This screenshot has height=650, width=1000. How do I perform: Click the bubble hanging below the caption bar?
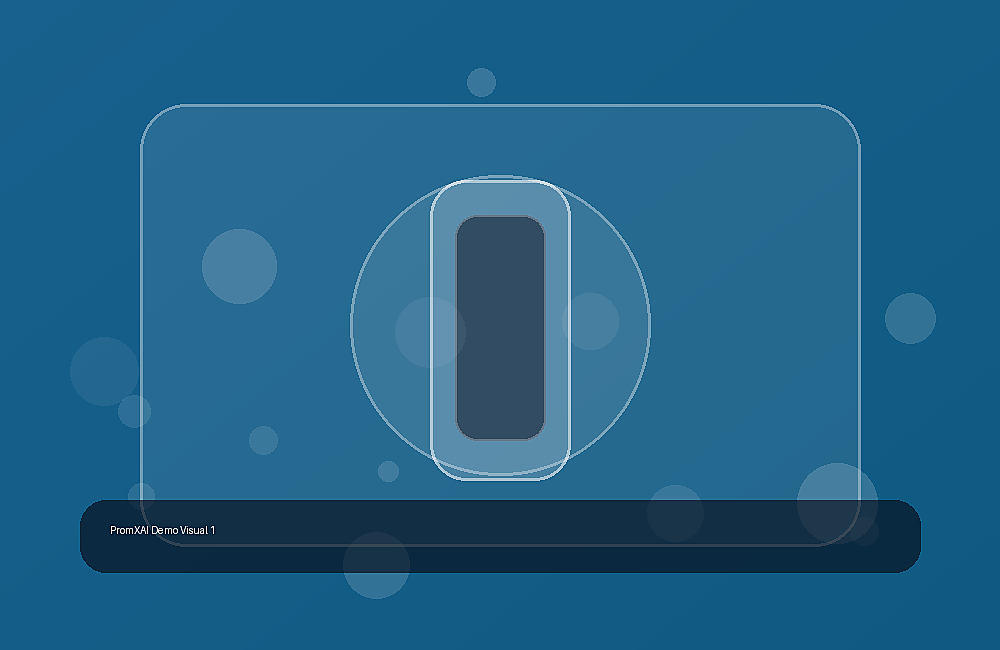[x=376, y=565]
